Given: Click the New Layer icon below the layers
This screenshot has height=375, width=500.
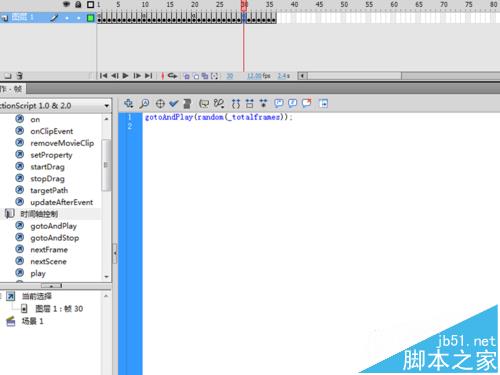Looking at the screenshot, I should pos(7,76).
